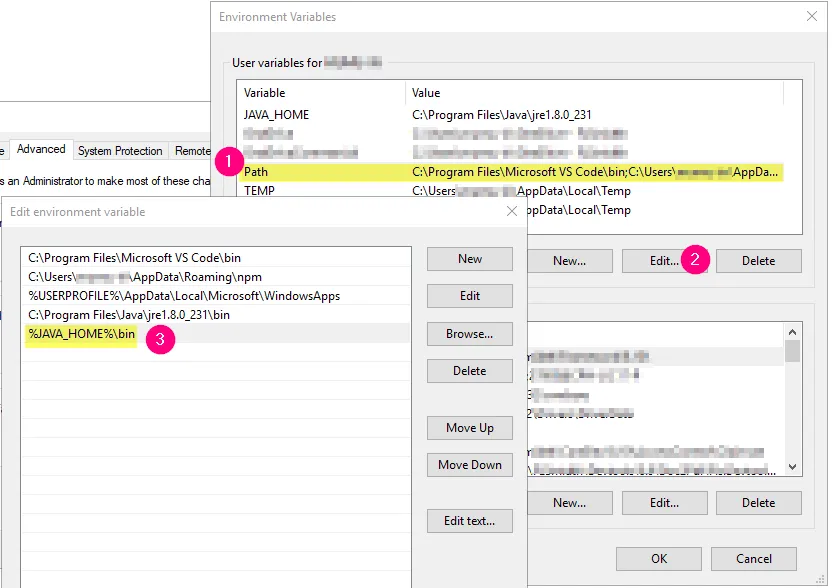The image size is (832, 588).
Task: Click the Edit button beside the path list
Action: (470, 296)
